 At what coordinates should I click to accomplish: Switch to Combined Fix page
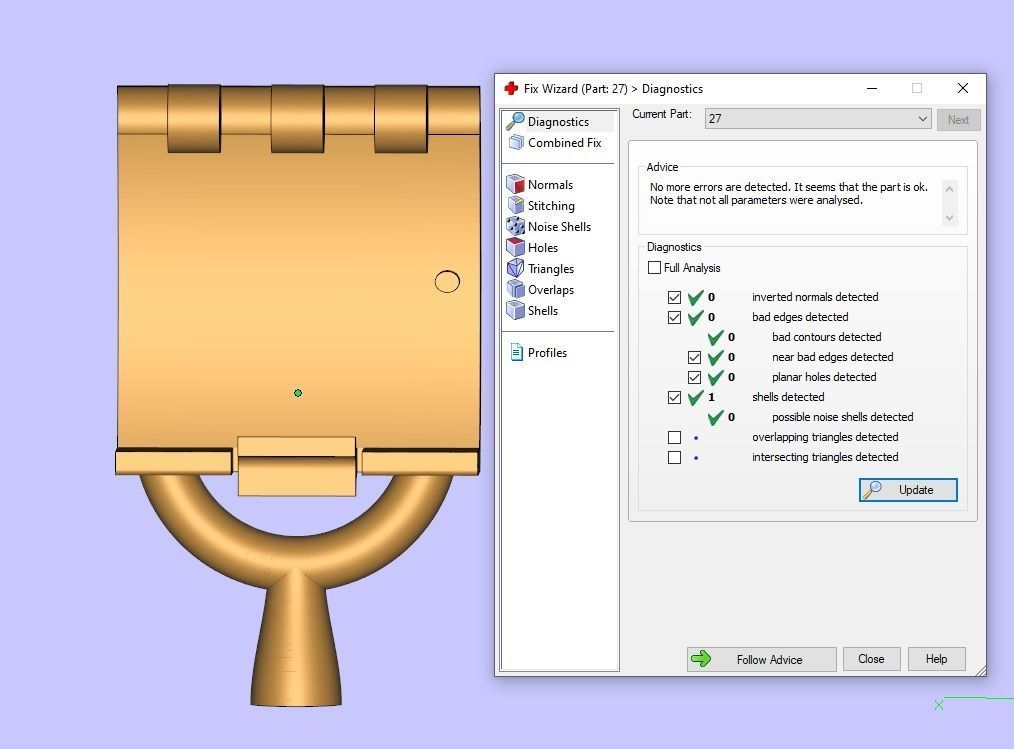pos(565,142)
